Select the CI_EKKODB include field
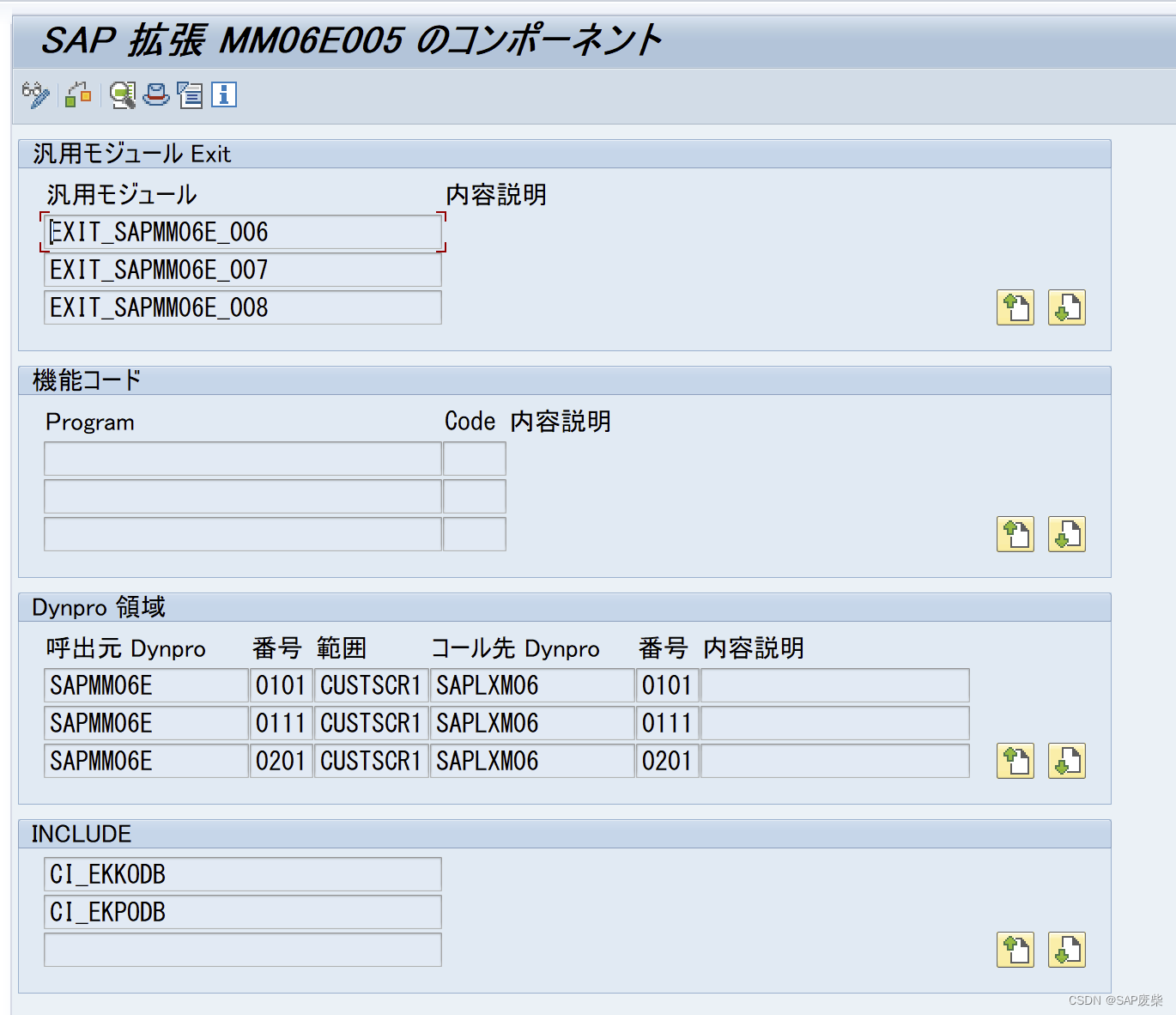 pyautogui.click(x=243, y=874)
